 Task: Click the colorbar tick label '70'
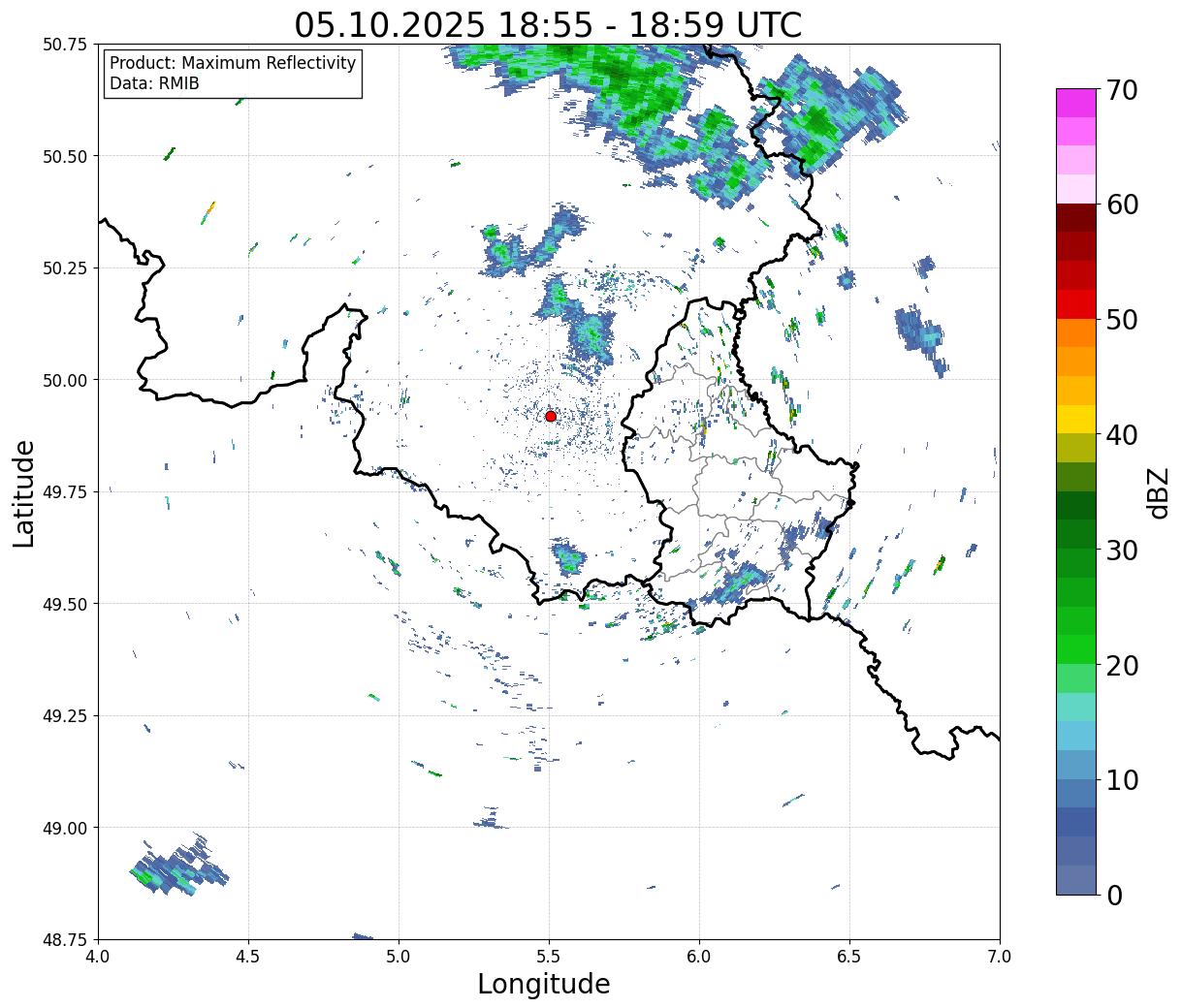point(1121,90)
